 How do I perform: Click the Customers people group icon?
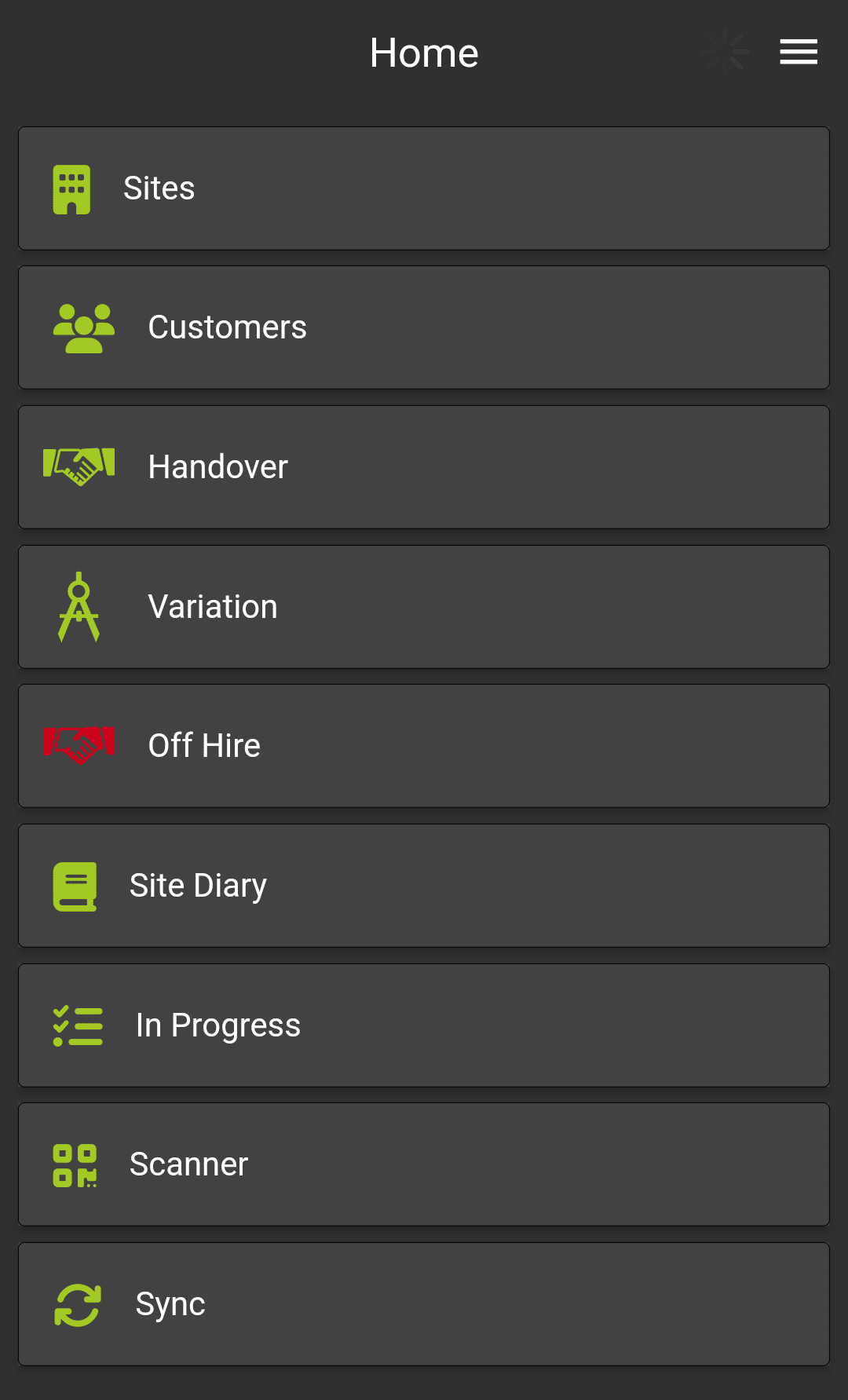[83, 328]
